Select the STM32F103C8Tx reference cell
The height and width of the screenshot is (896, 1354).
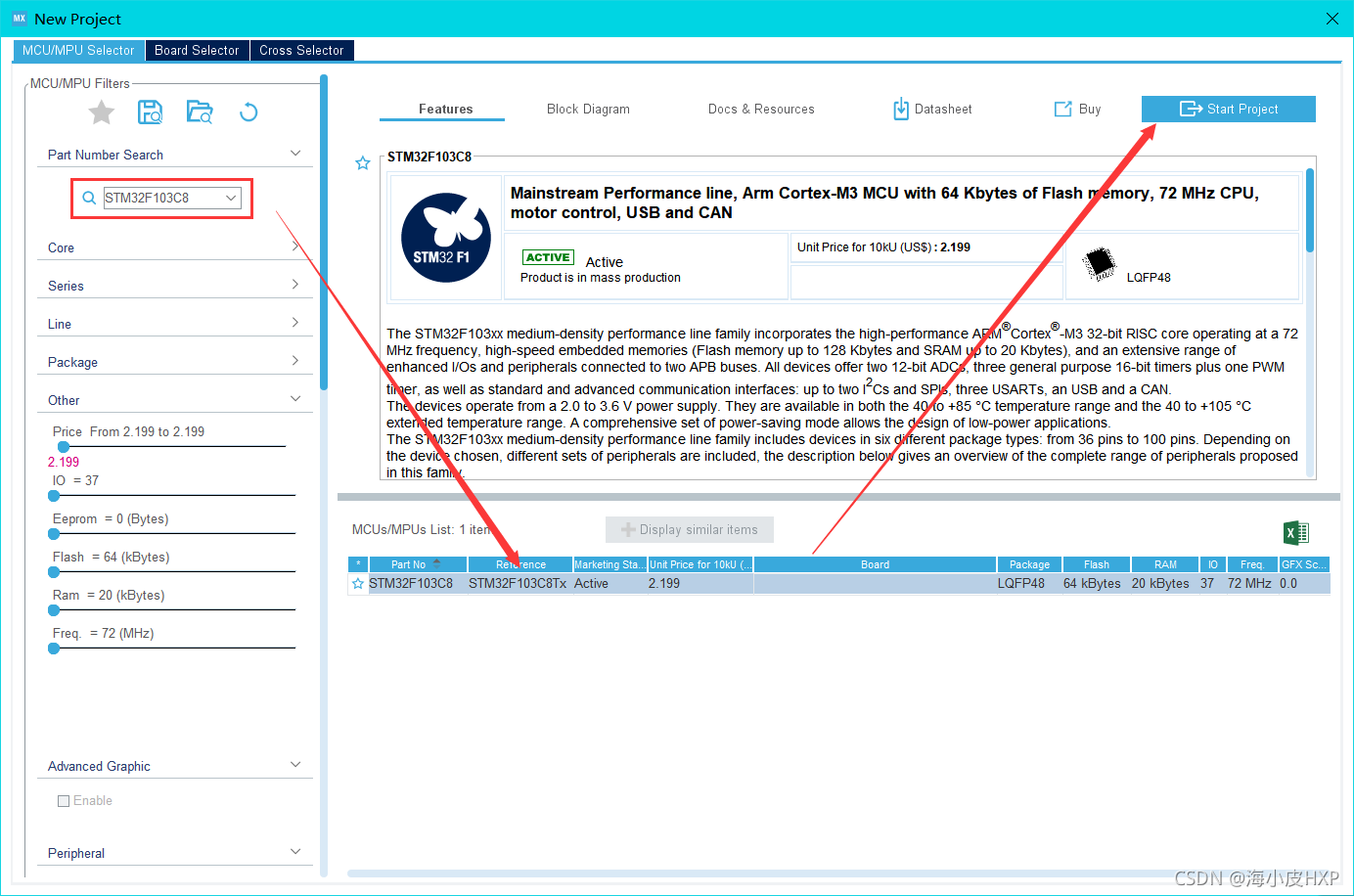[x=518, y=584]
